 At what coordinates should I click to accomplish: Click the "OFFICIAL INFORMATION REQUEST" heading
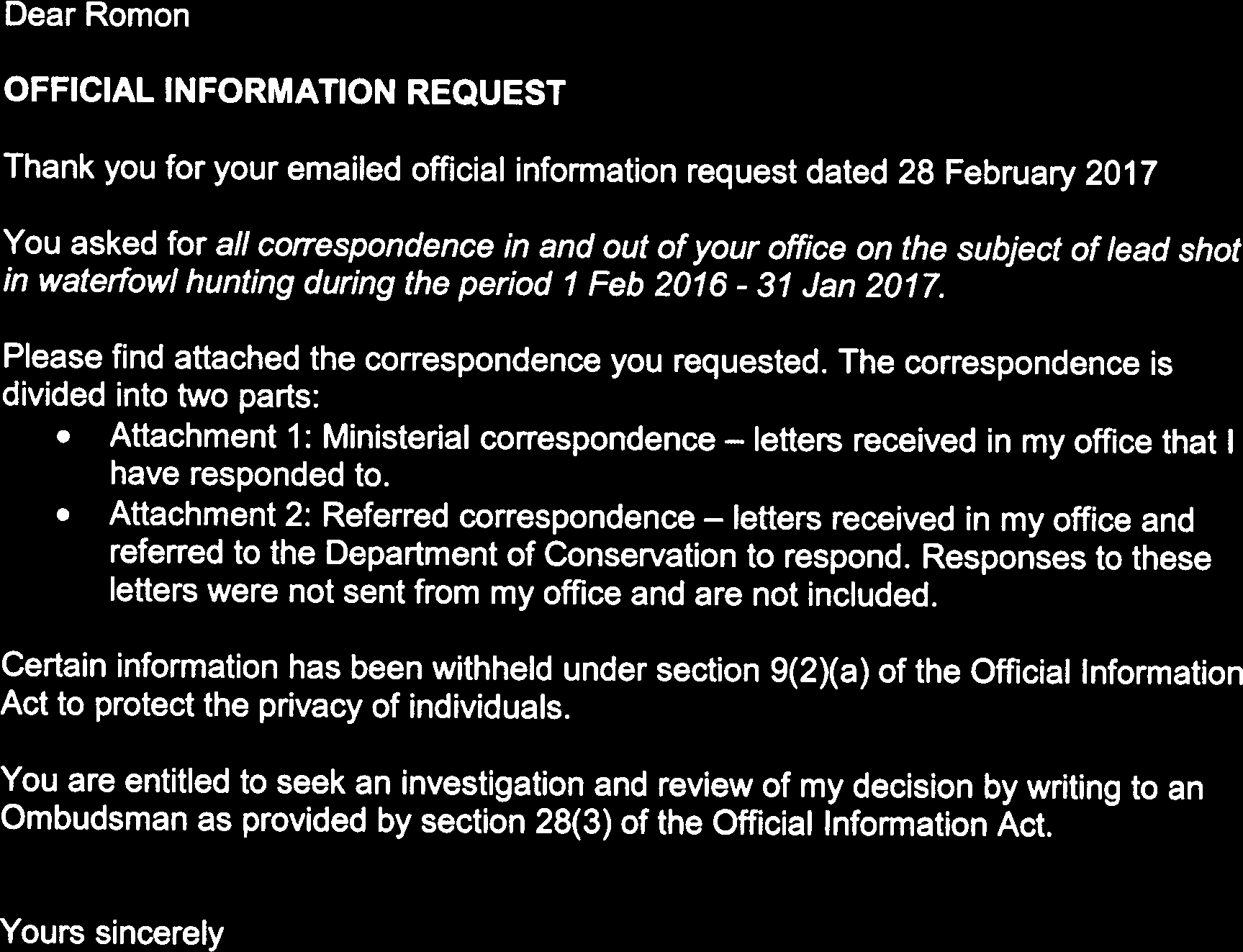pos(284,93)
